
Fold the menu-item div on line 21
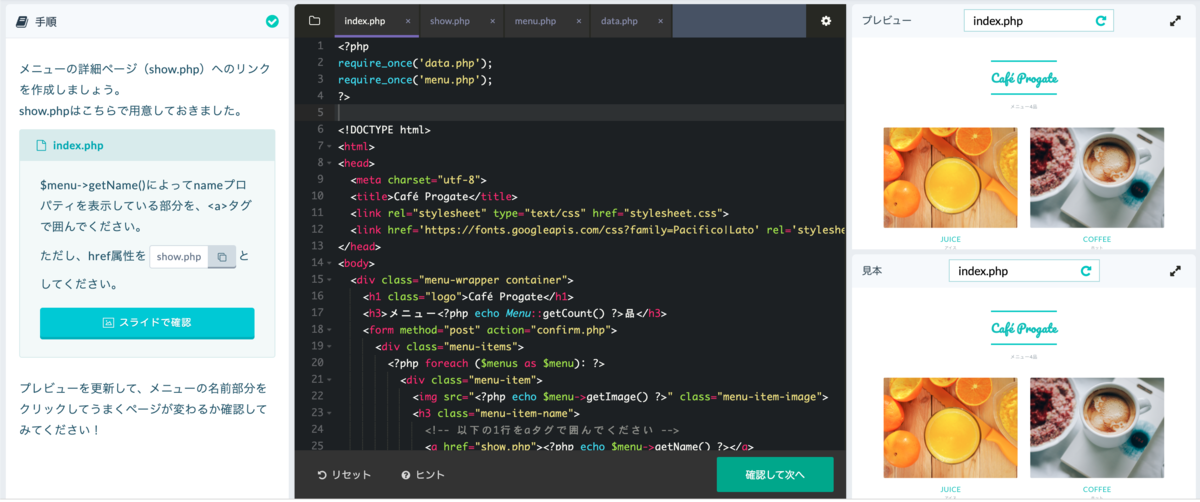tap(330, 380)
